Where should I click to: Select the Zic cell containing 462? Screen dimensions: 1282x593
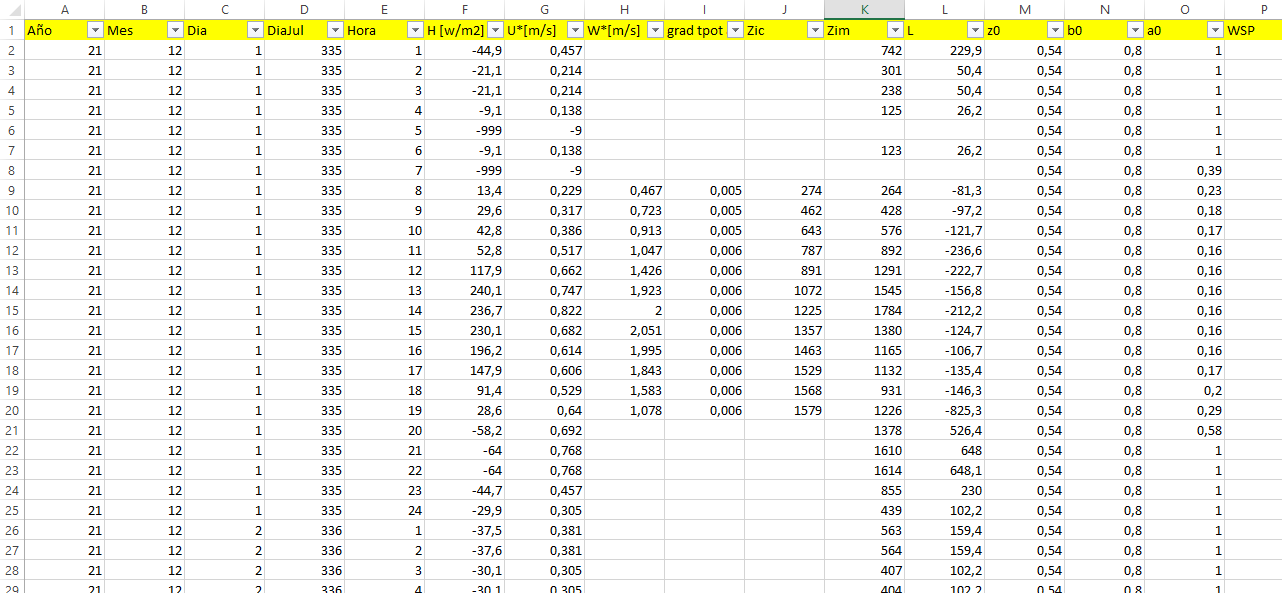(x=784, y=210)
